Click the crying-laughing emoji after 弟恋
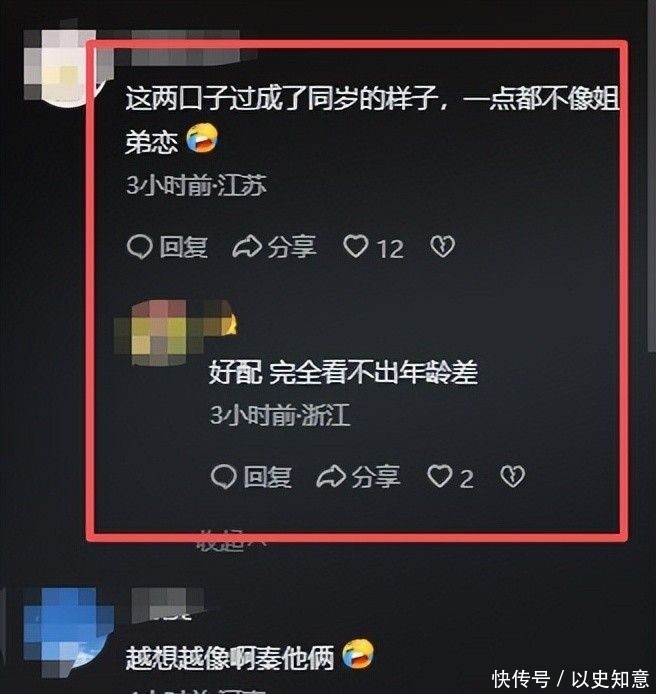Screen dimensions: 656x694 pos(202,138)
